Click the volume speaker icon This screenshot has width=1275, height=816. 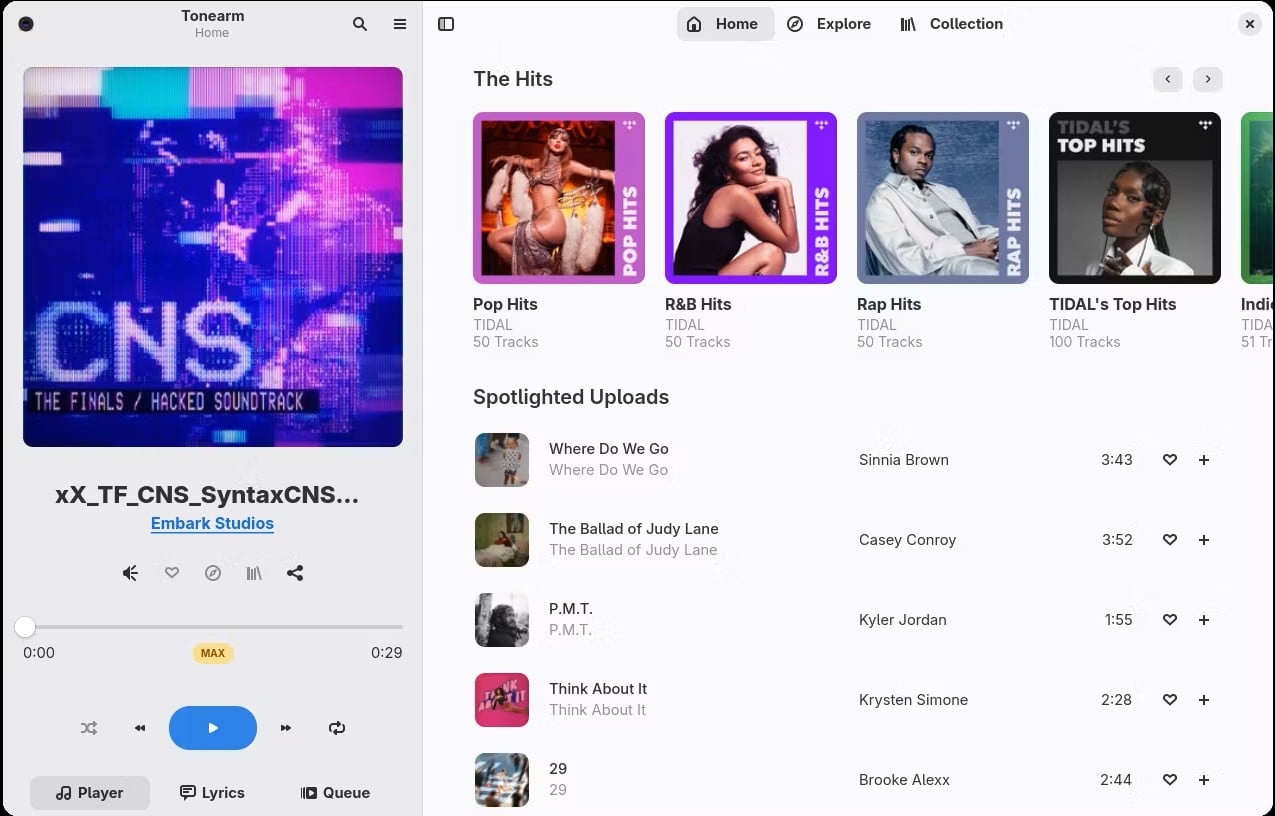point(130,573)
